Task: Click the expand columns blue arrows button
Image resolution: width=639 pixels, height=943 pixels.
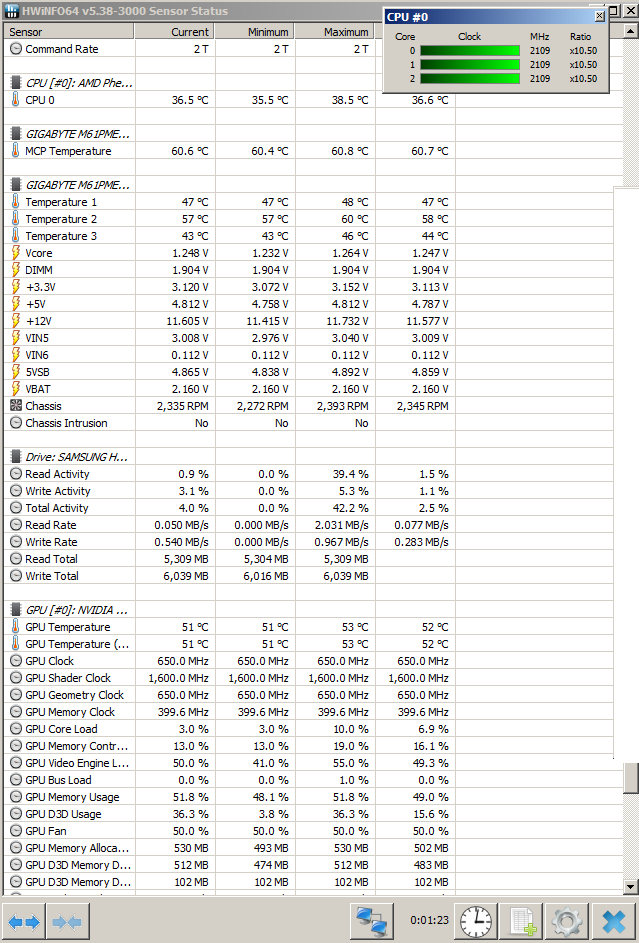Action: pos(25,921)
